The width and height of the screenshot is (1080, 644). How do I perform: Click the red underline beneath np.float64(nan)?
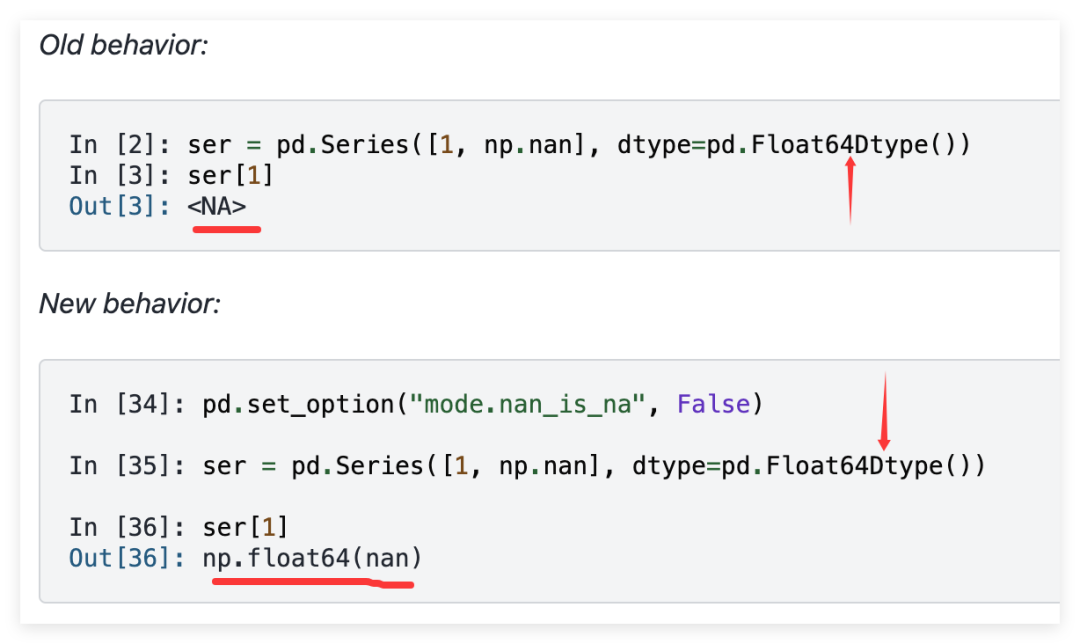click(313, 583)
